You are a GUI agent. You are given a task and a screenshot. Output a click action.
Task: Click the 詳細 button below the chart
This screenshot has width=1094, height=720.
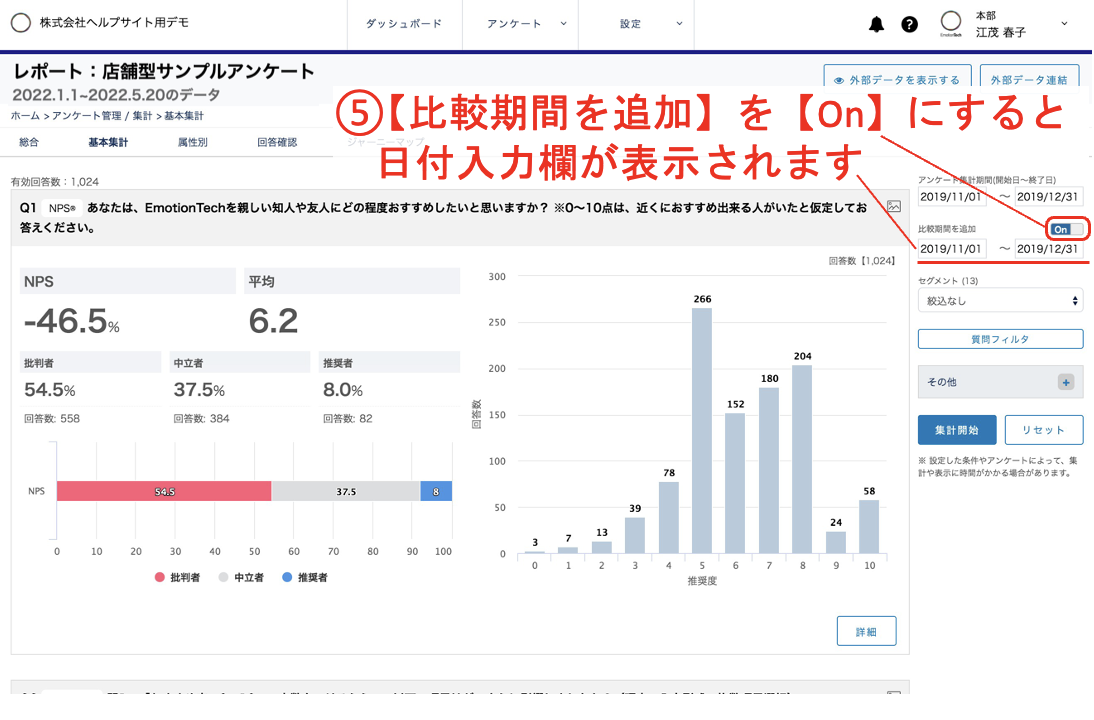(866, 631)
